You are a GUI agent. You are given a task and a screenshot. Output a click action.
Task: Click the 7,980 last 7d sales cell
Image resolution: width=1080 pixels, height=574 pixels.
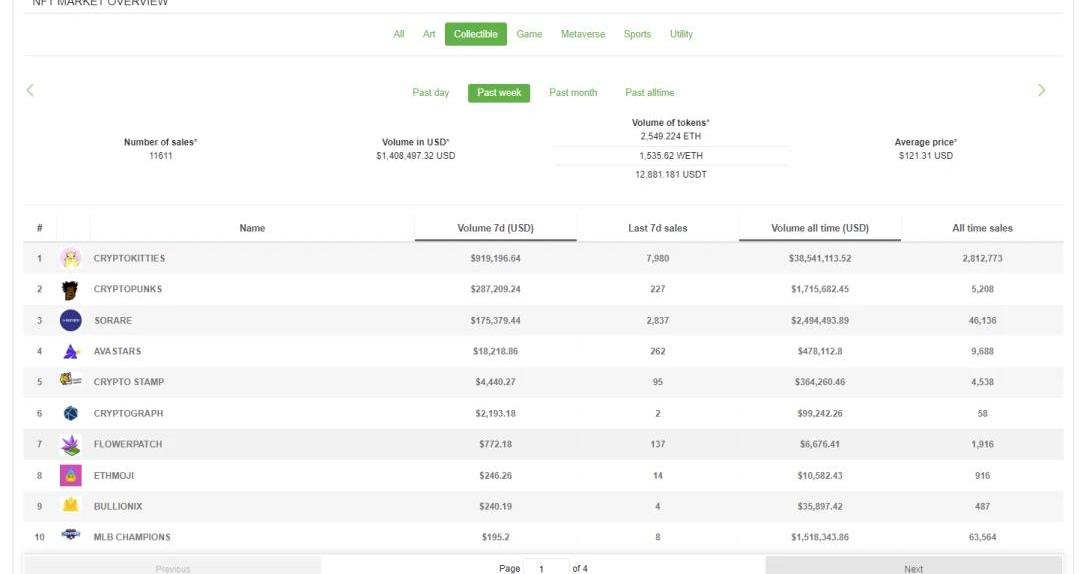[x=657, y=258]
